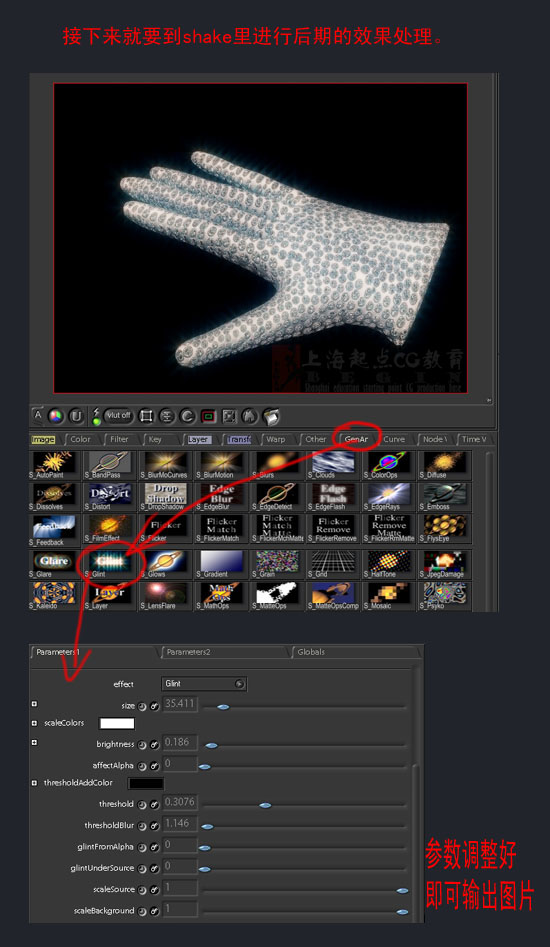Toggle autokey clock for affectAlpha

click(x=142, y=766)
